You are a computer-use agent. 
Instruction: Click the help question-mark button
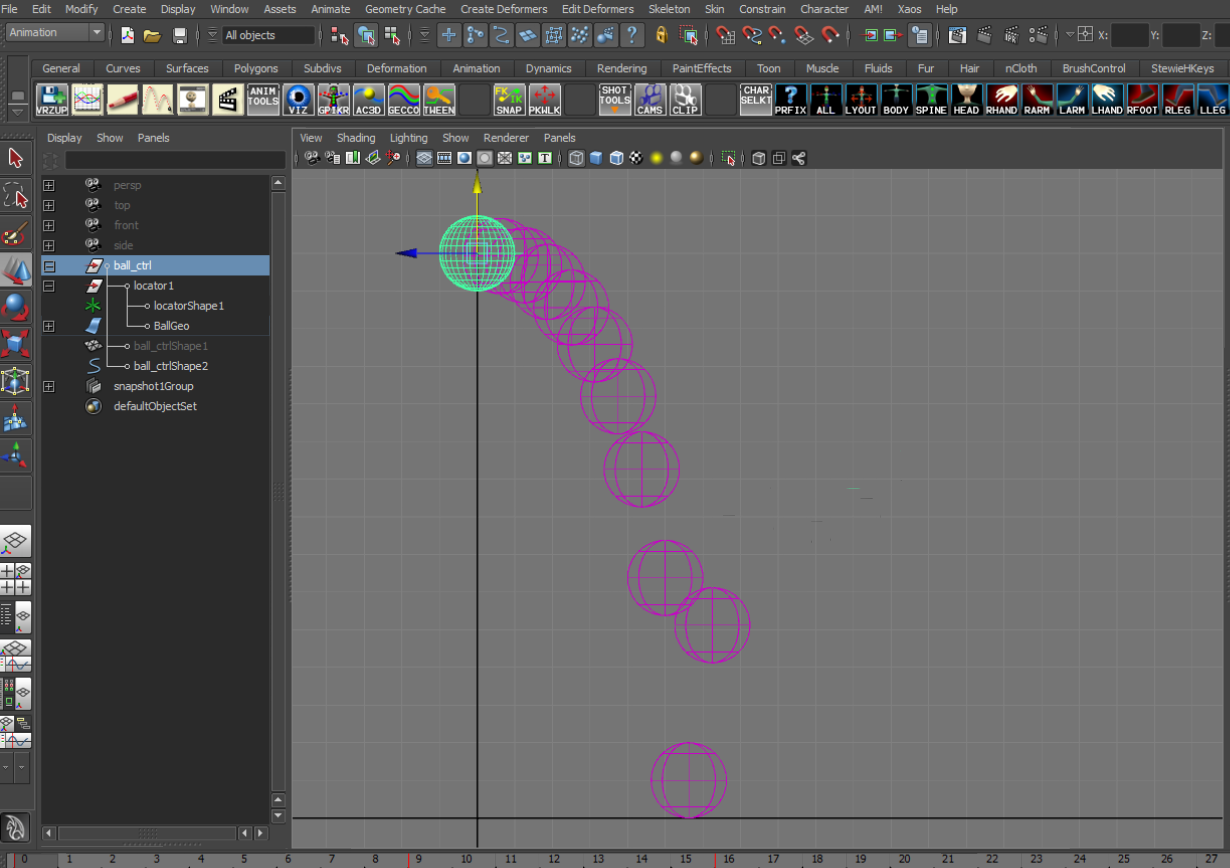(633, 35)
